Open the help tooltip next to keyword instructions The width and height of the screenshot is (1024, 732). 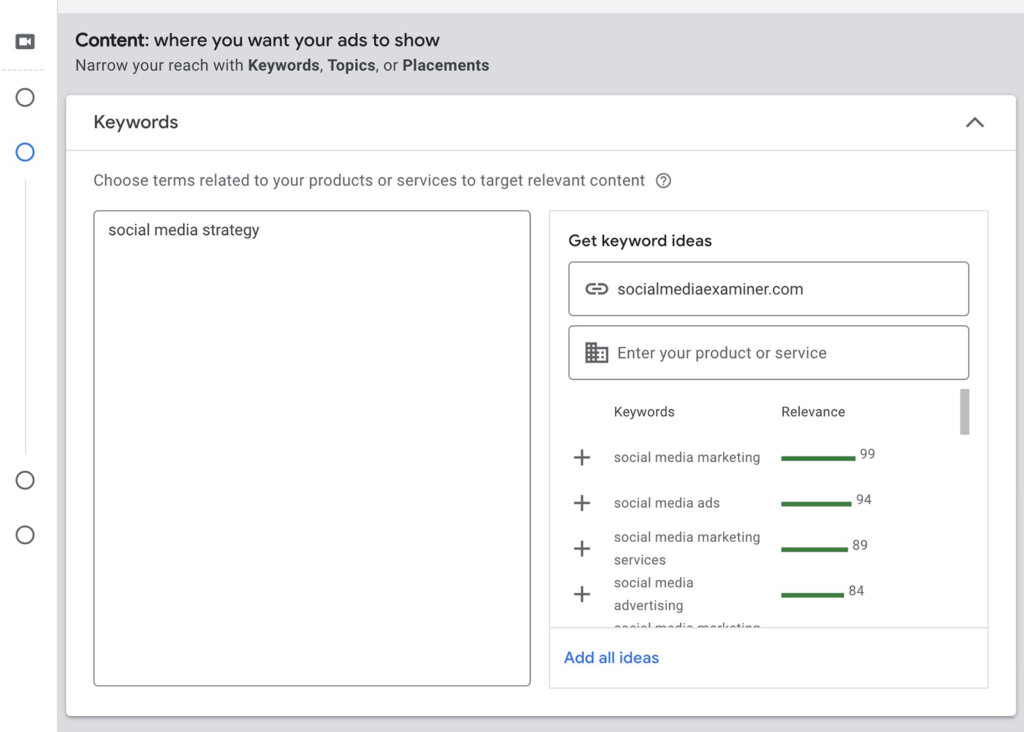(663, 181)
